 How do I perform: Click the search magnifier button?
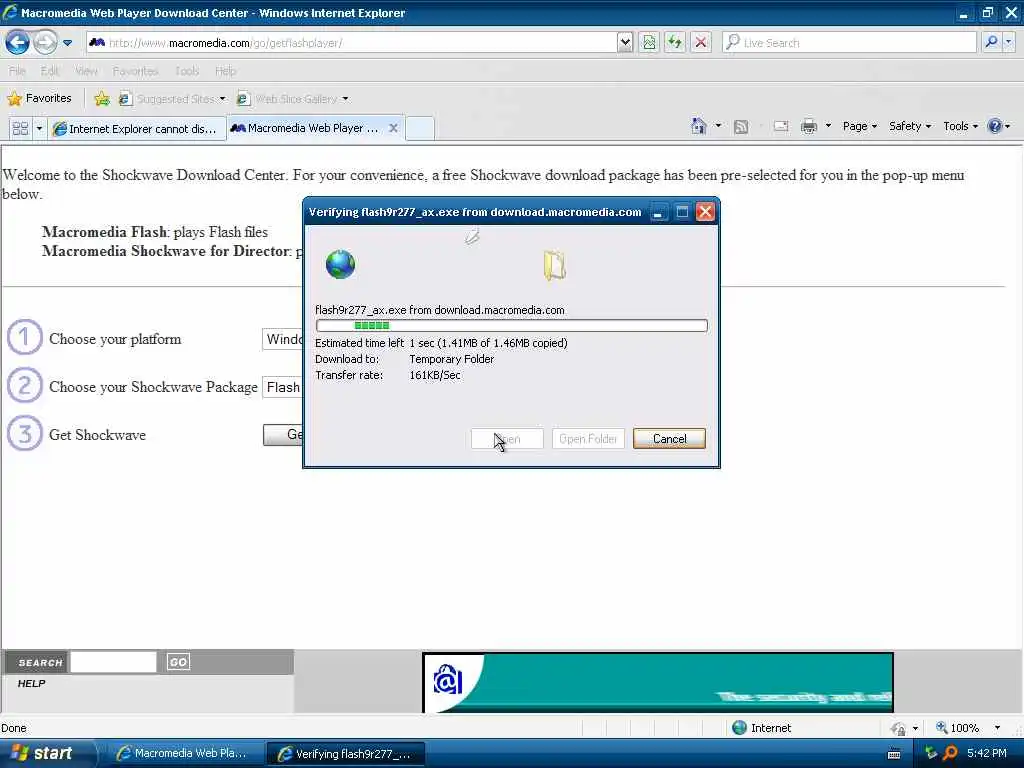(x=991, y=42)
